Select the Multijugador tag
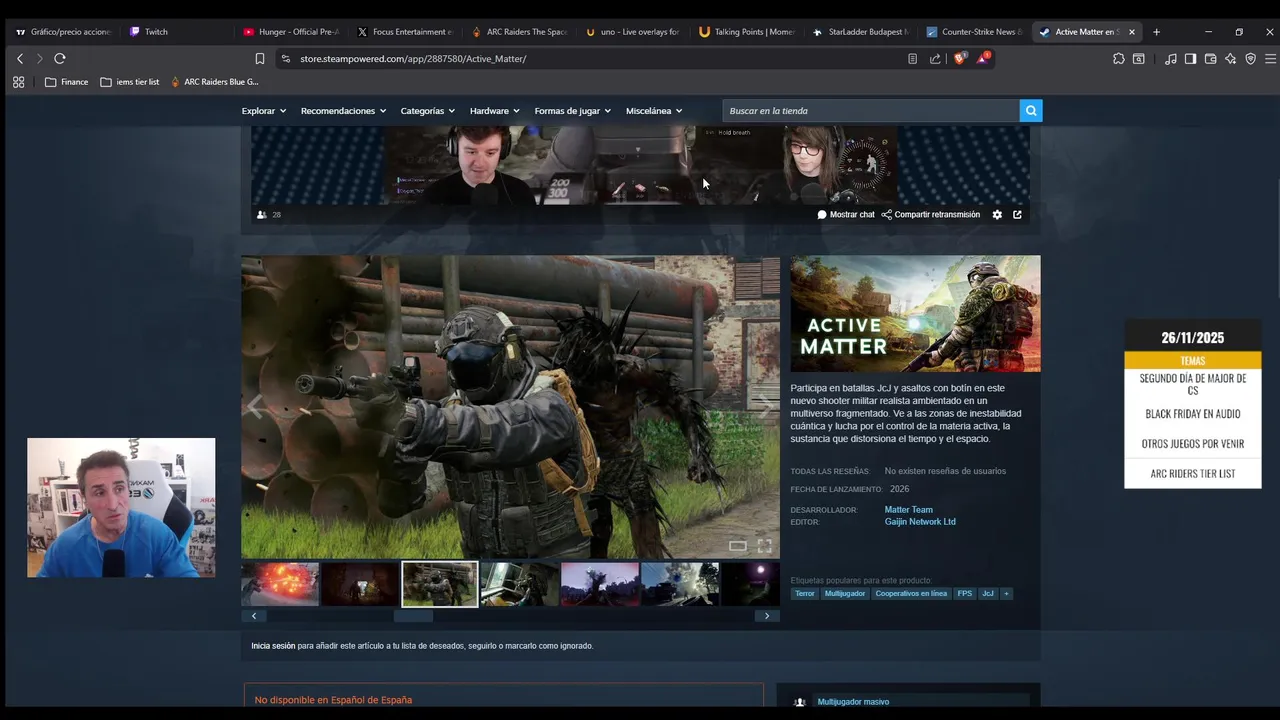 tap(845, 594)
